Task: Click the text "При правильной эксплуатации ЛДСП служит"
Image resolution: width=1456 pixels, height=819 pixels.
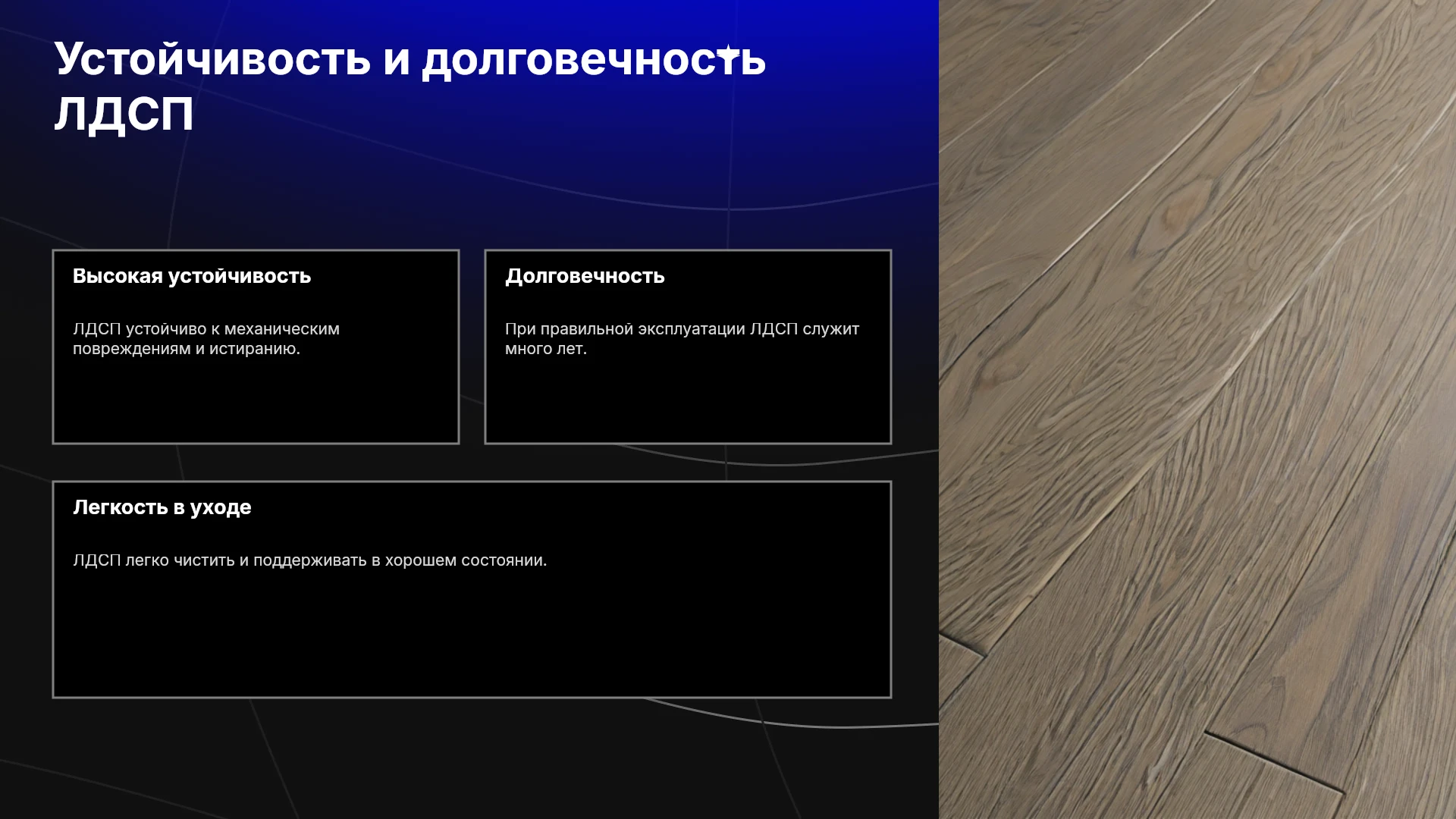Action: point(682,329)
